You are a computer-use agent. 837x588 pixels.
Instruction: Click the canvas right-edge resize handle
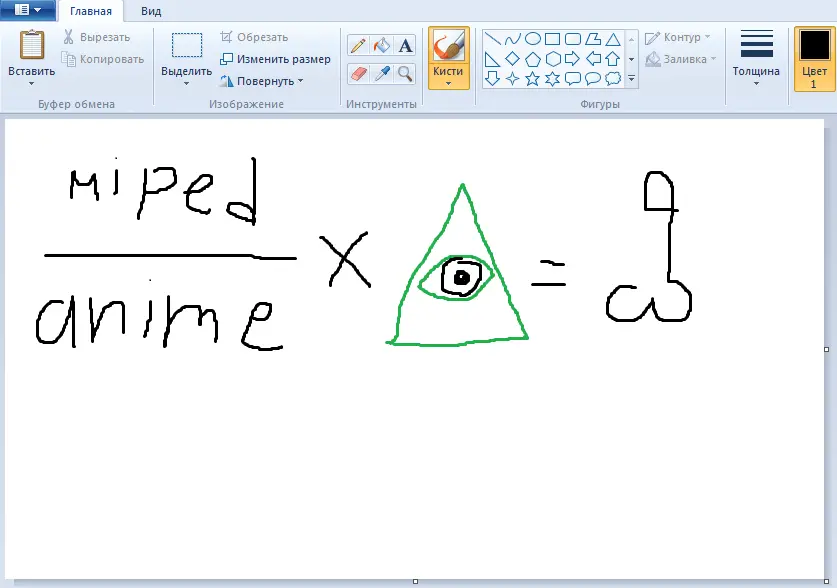(x=827, y=349)
